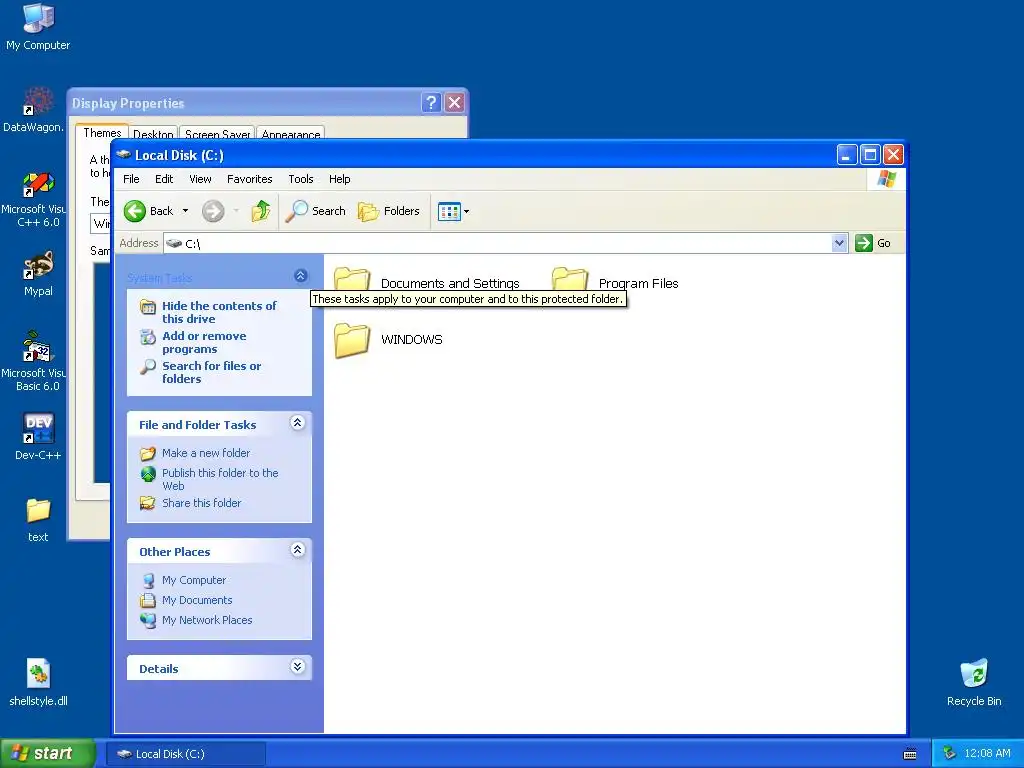Select the WINDOWS folder icon

point(352,340)
